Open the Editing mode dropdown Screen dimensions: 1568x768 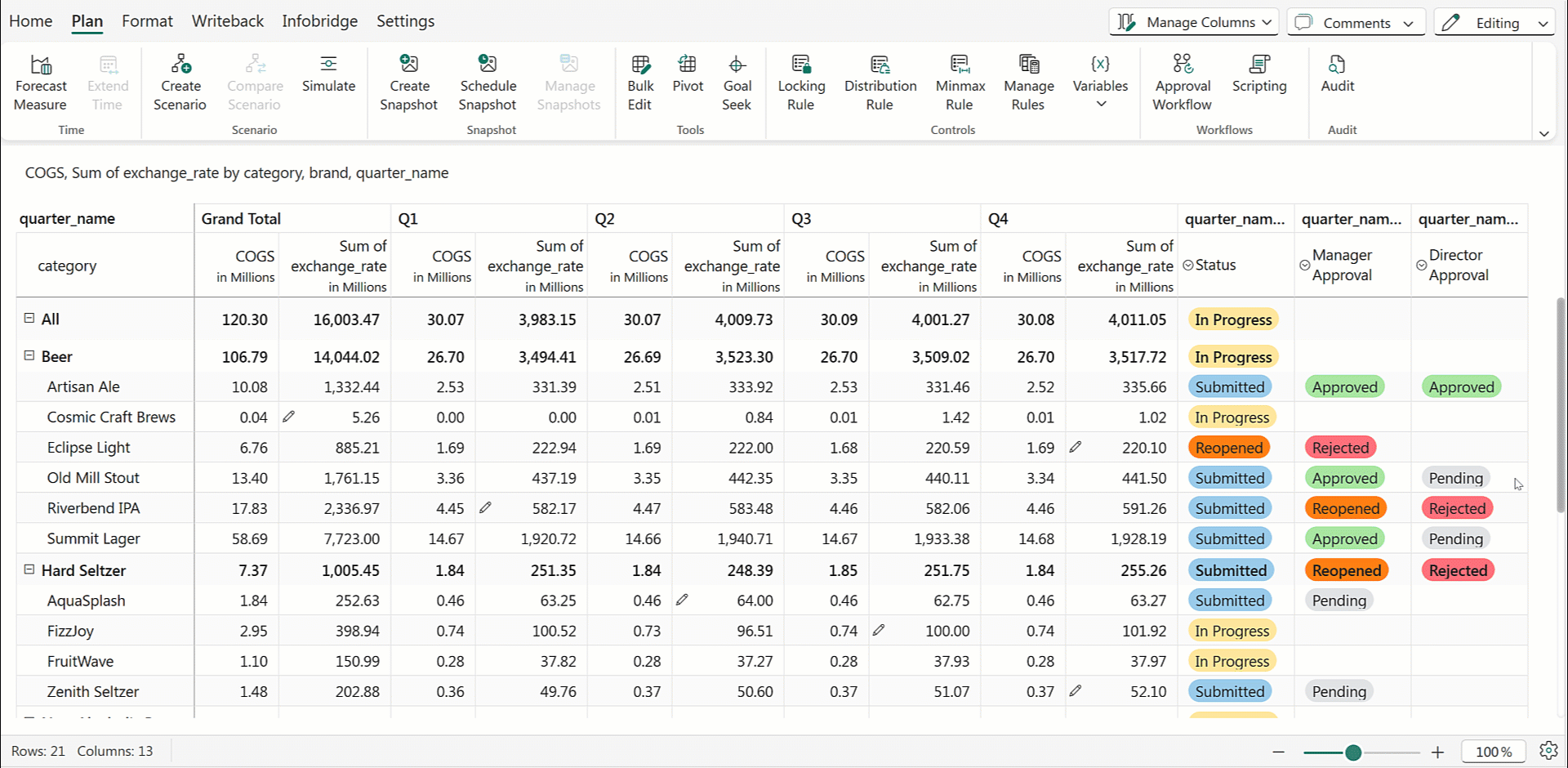point(1494,23)
